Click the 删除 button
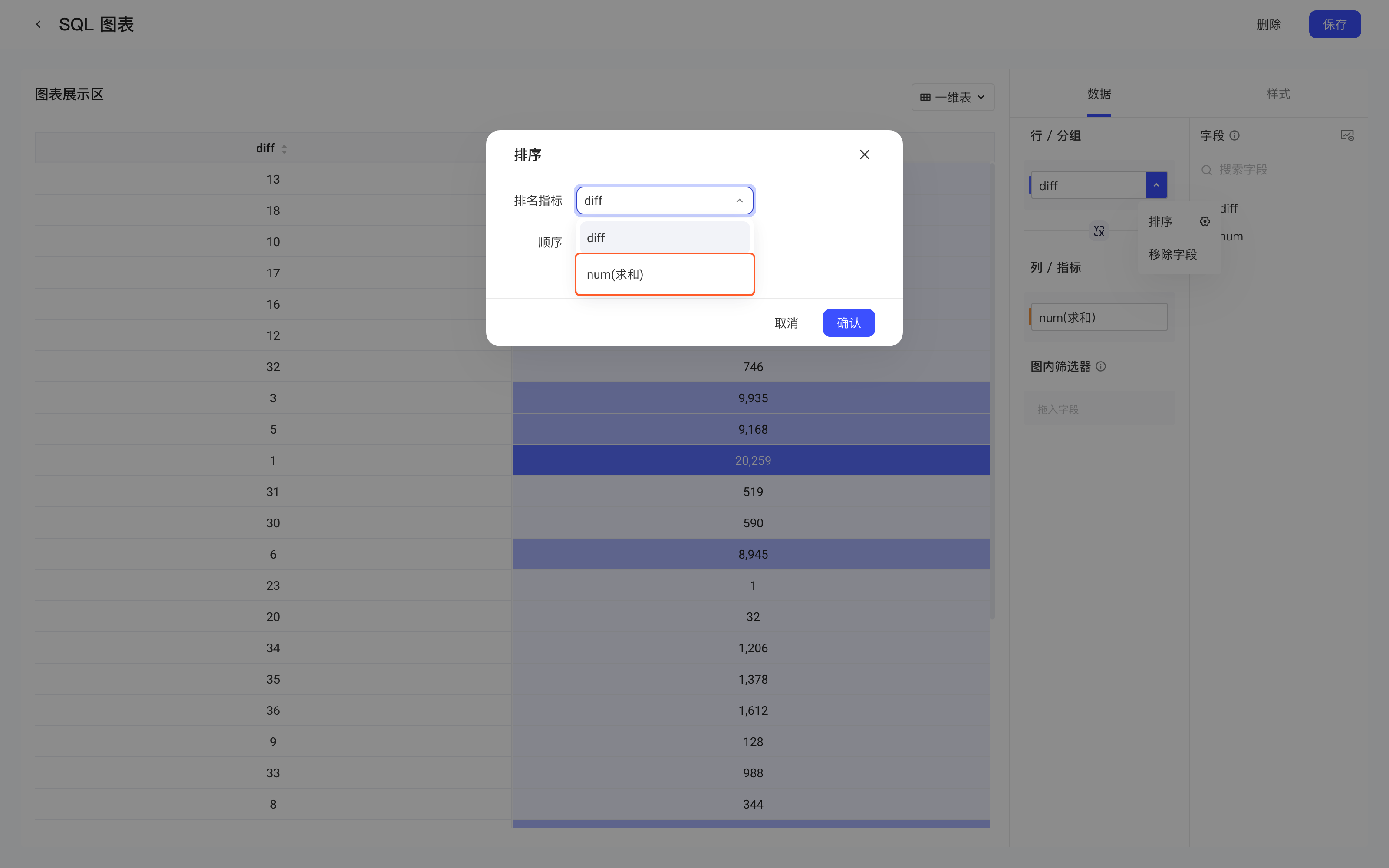The image size is (1389, 868). (x=1269, y=24)
